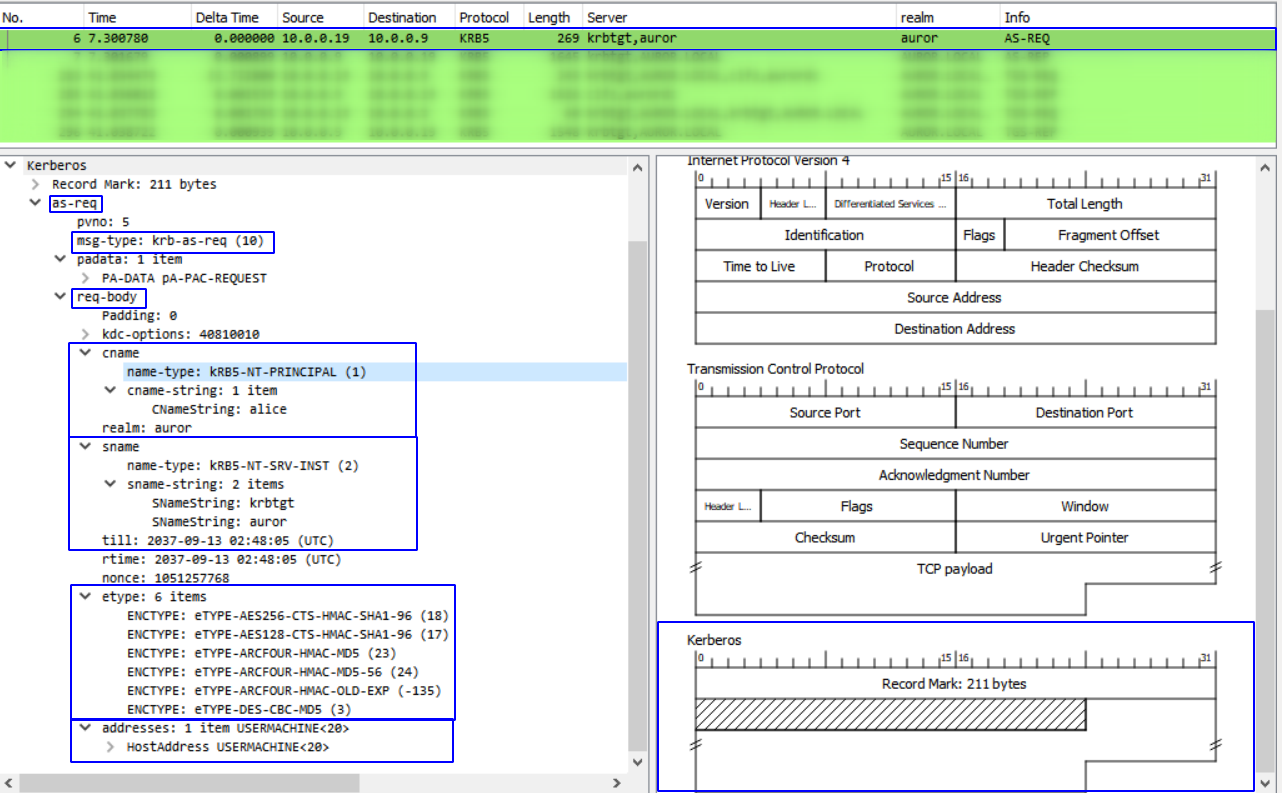This screenshot has height=793, width=1282.
Task: Sort by the Info column header
Action: (1140, 17)
